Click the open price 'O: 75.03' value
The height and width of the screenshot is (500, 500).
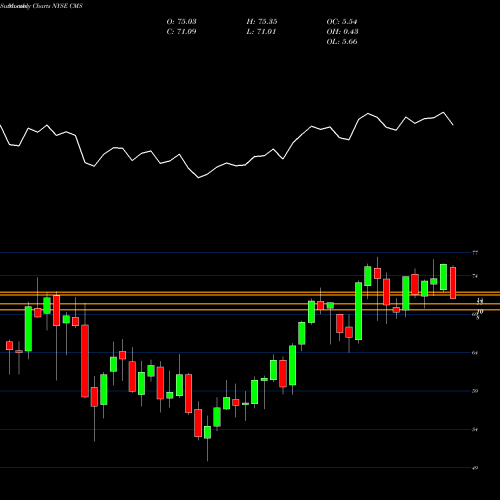(181, 22)
